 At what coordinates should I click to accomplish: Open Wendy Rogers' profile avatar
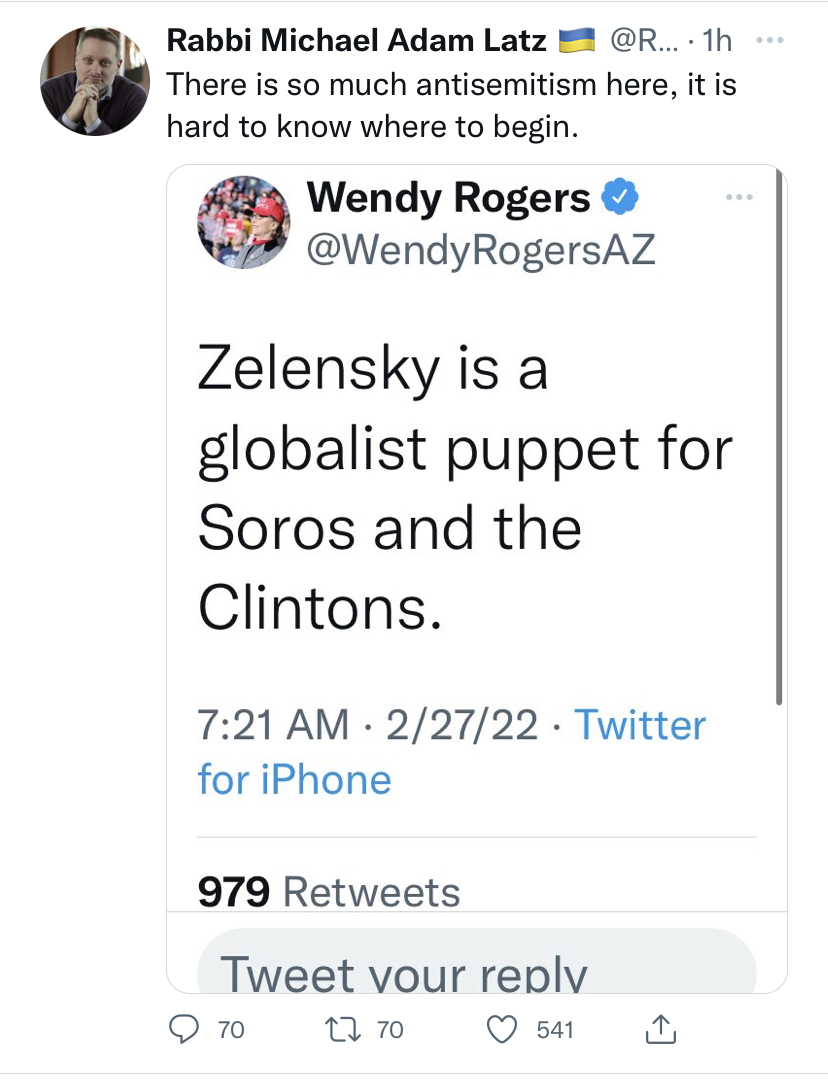[x=244, y=223]
